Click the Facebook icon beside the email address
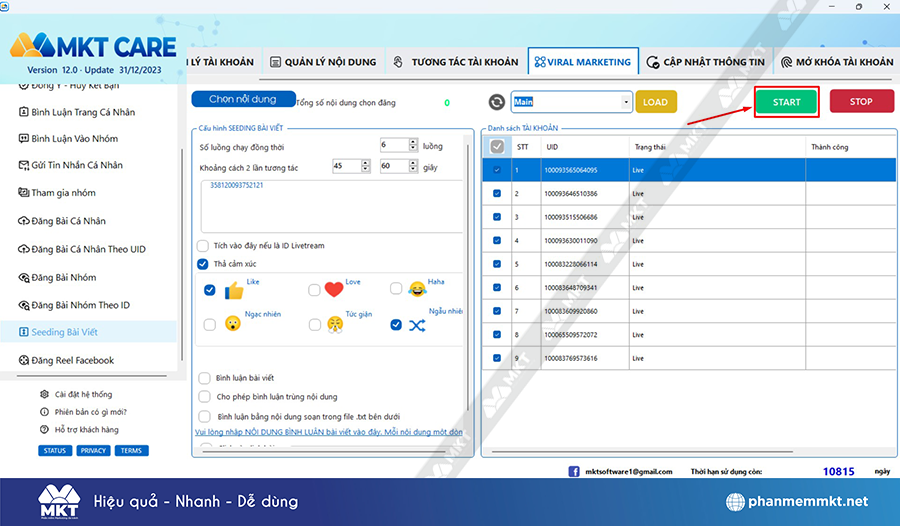 (x=574, y=471)
